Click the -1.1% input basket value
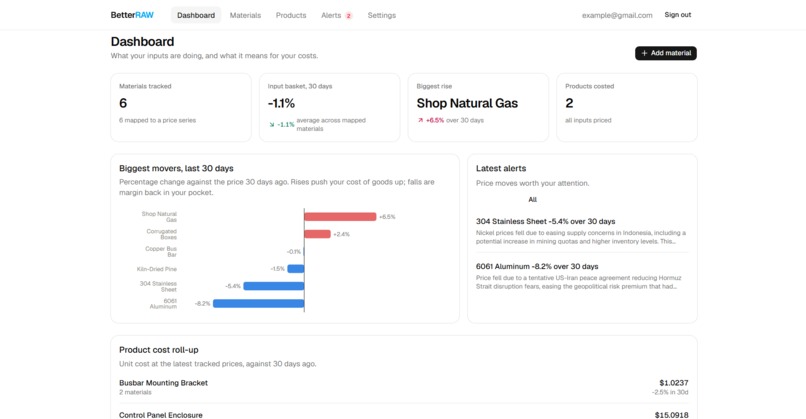This screenshot has width=806, height=419. coord(281,103)
